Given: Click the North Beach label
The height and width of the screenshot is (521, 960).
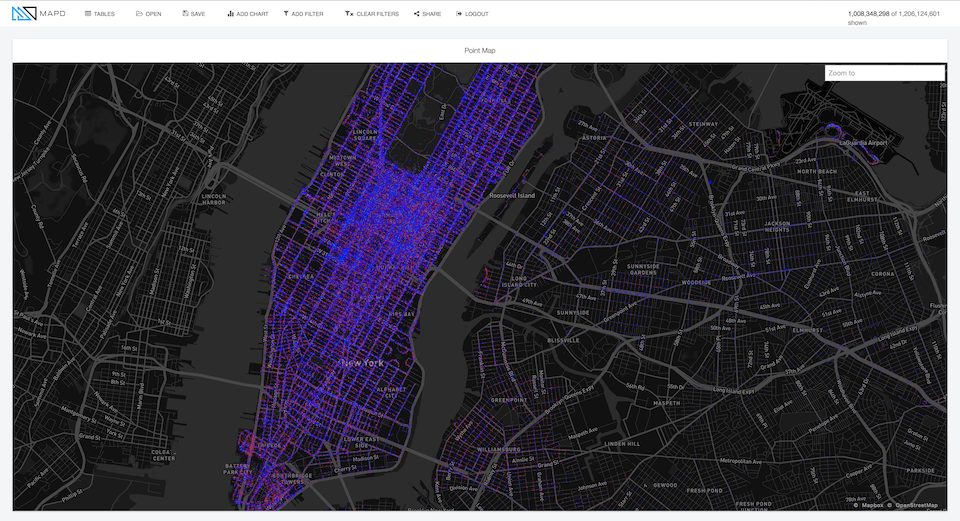Looking at the screenshot, I should pos(817,171).
